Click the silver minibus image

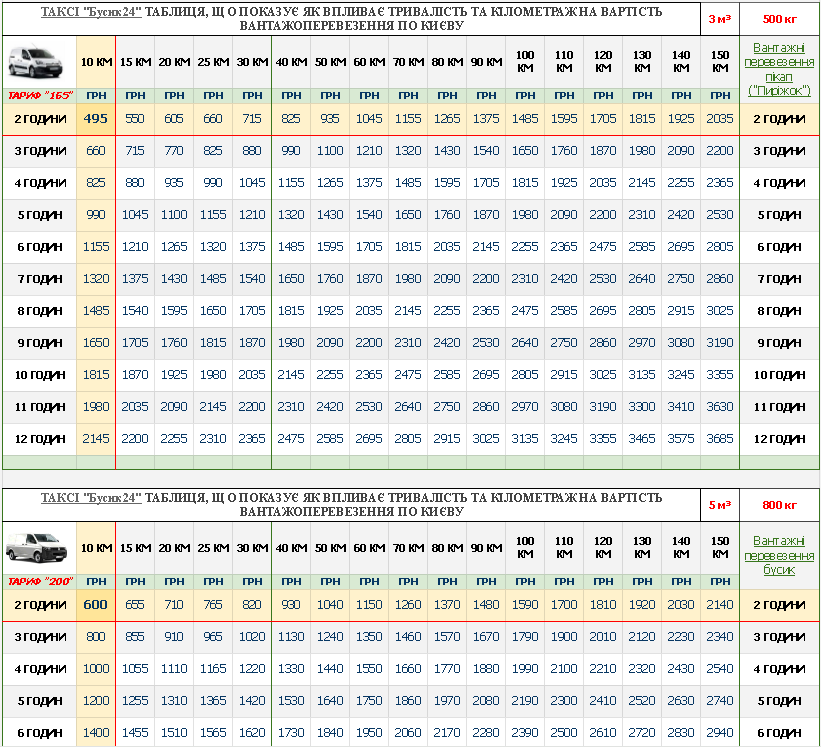click(38, 548)
